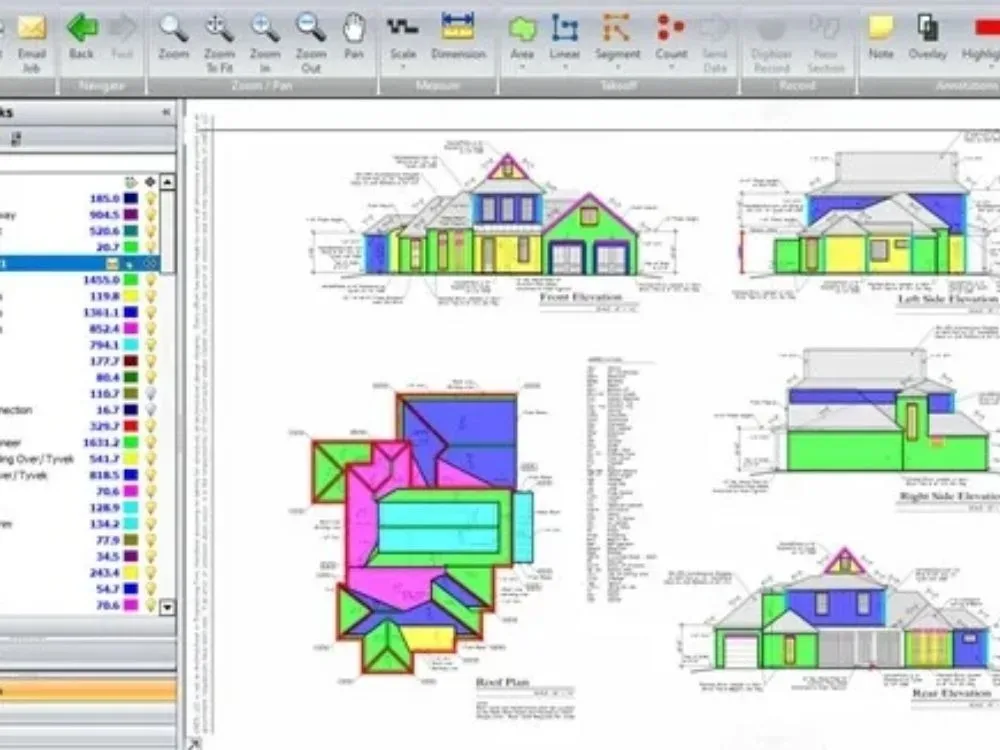
Task: Collapse the left panel using its chevron
Action: coord(167,113)
